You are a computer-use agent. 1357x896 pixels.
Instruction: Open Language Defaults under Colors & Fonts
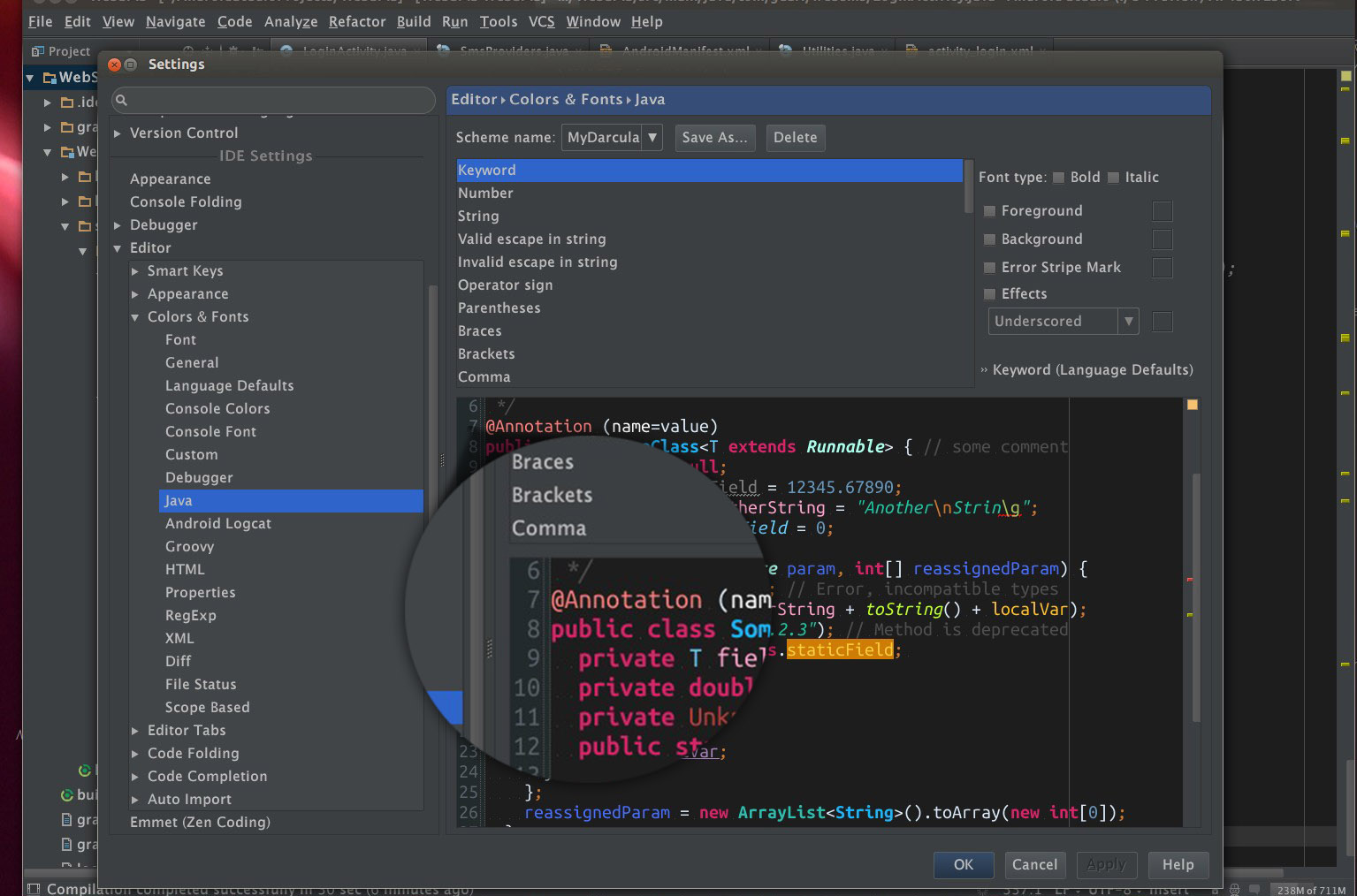tap(230, 386)
